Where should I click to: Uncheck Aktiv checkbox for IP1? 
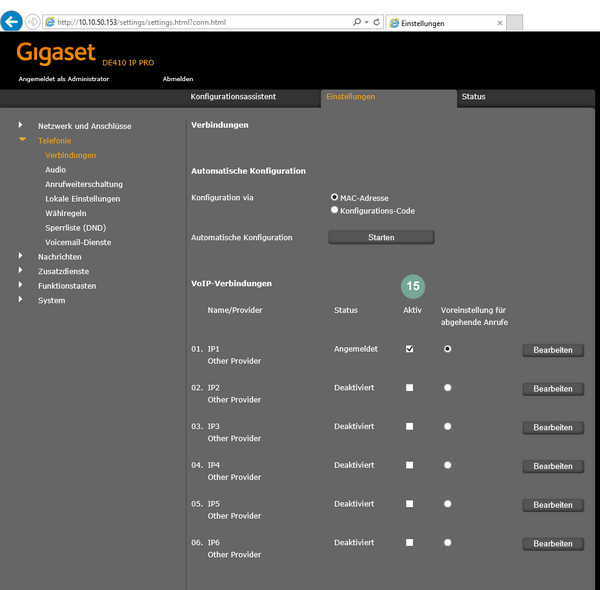tap(409, 349)
